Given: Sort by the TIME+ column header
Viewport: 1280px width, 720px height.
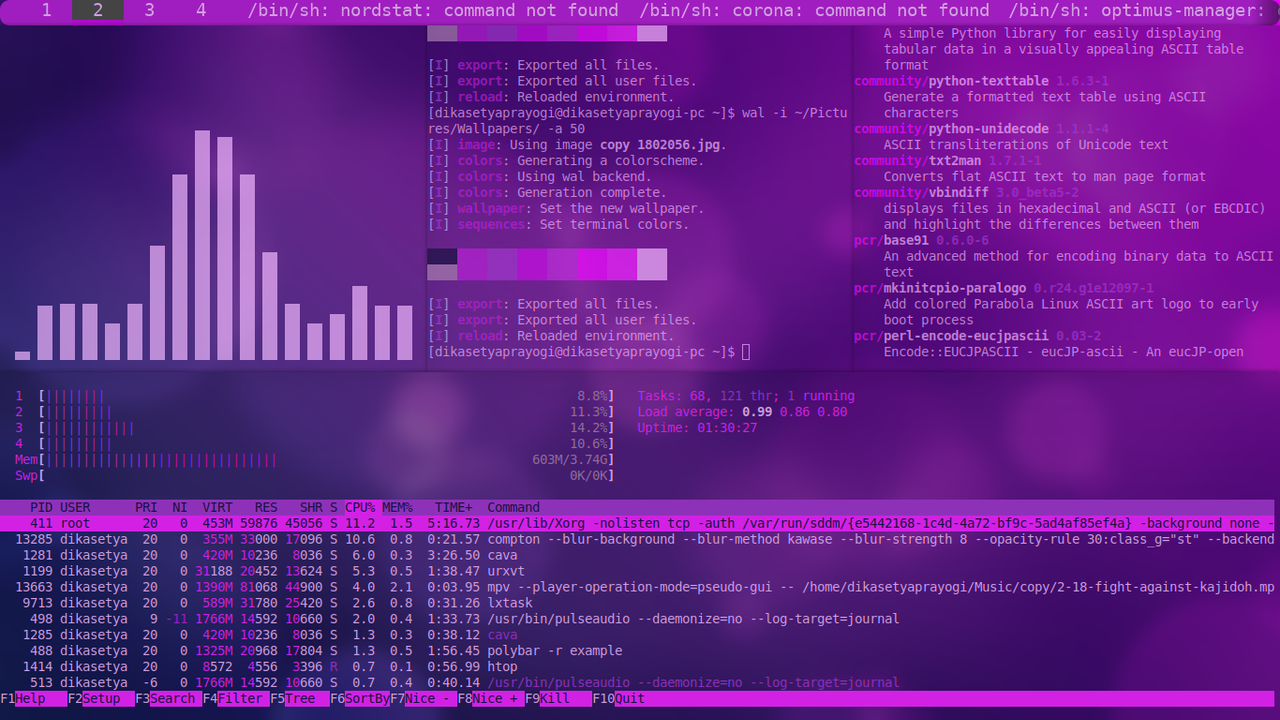Looking at the screenshot, I should point(453,507).
